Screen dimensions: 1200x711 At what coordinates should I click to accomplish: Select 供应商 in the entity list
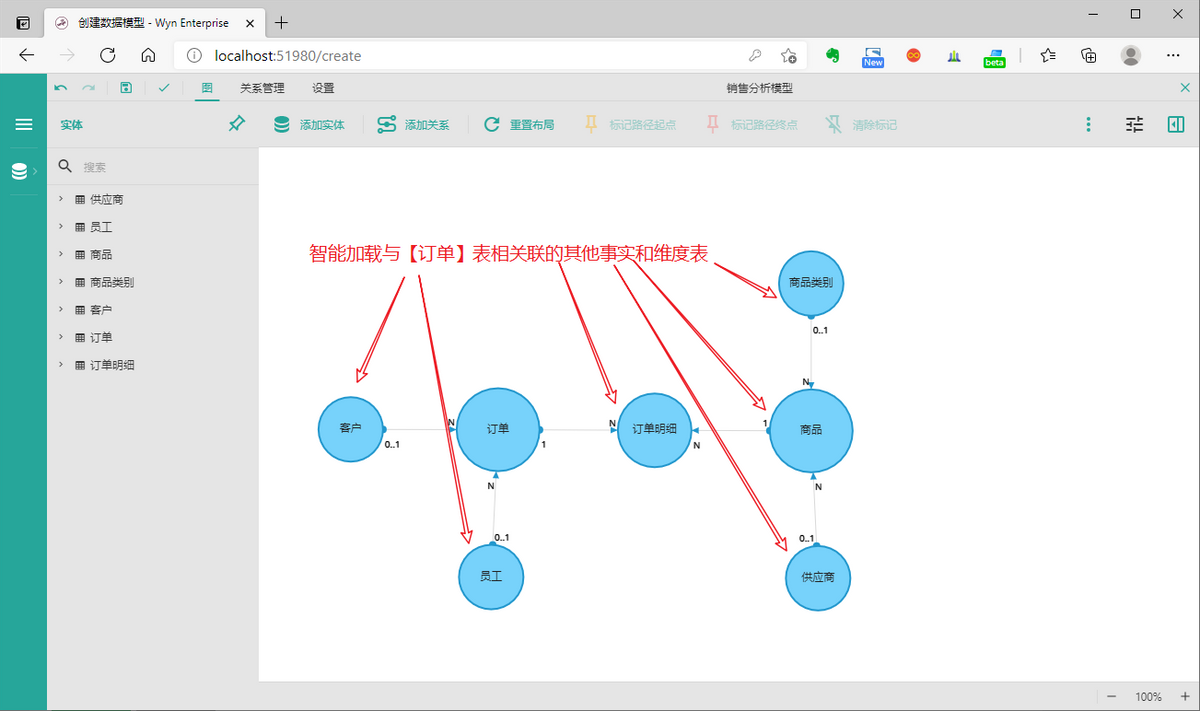coord(107,200)
